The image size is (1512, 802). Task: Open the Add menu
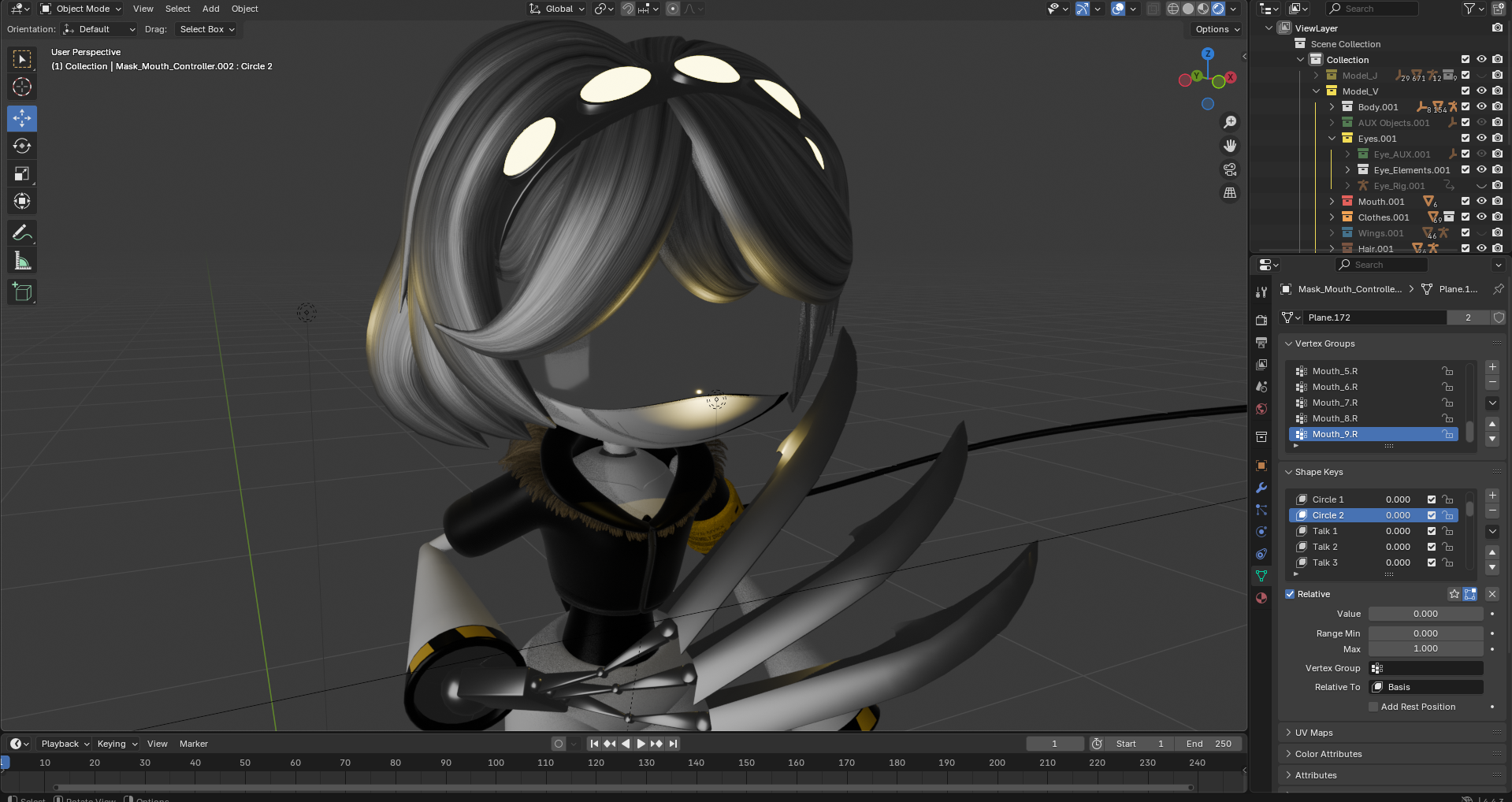[210, 9]
